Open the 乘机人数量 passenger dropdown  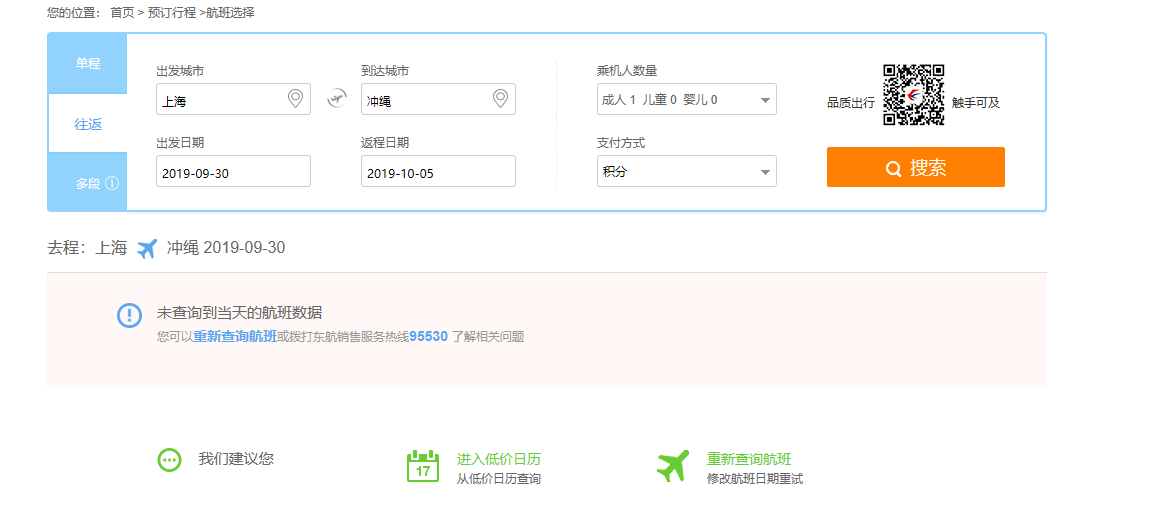click(686, 100)
